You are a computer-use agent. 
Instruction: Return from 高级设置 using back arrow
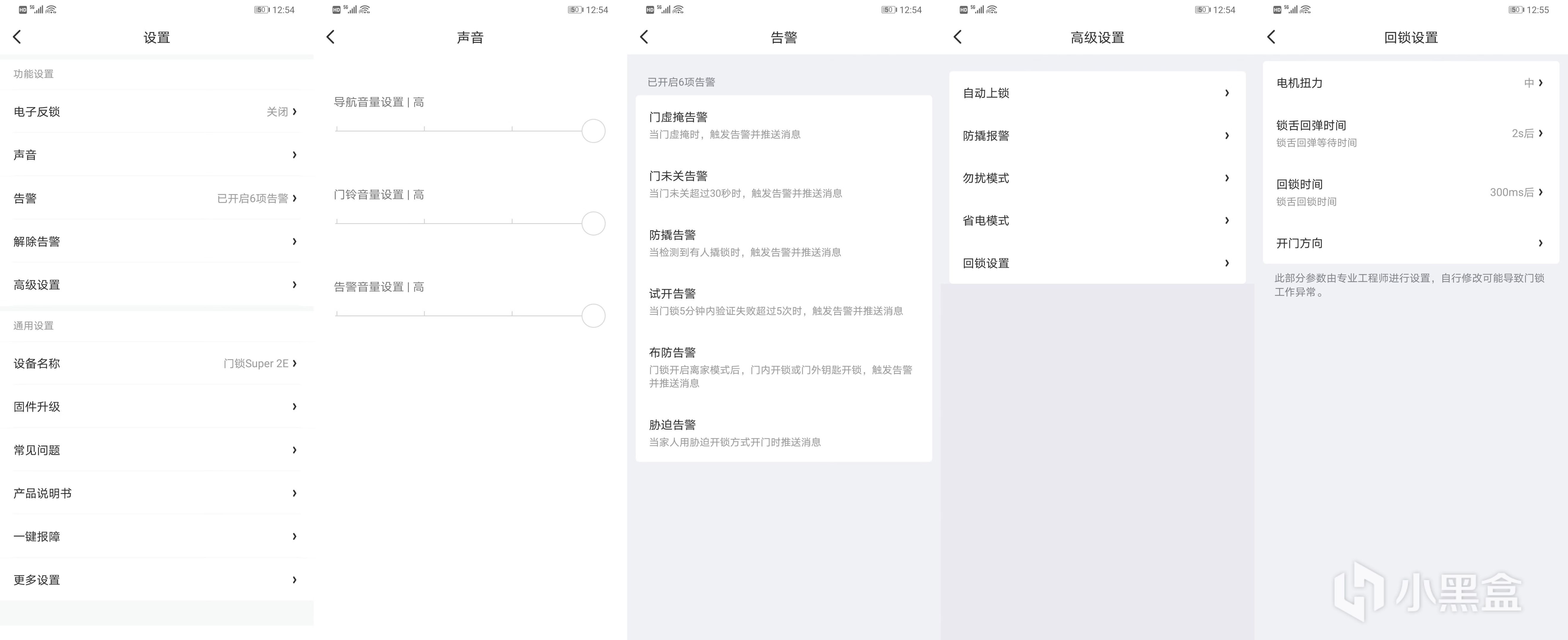(x=957, y=37)
